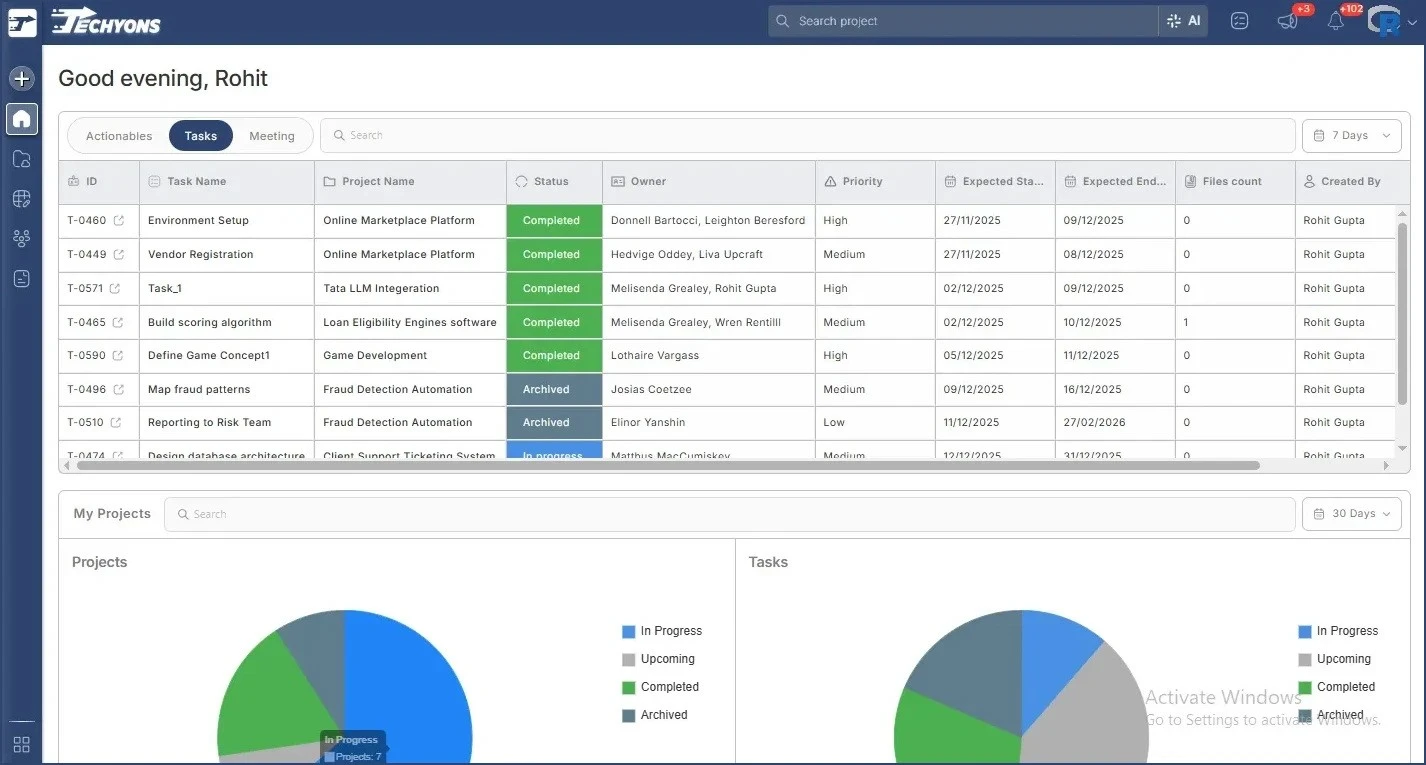Click the Techyons logo

tap(105, 20)
